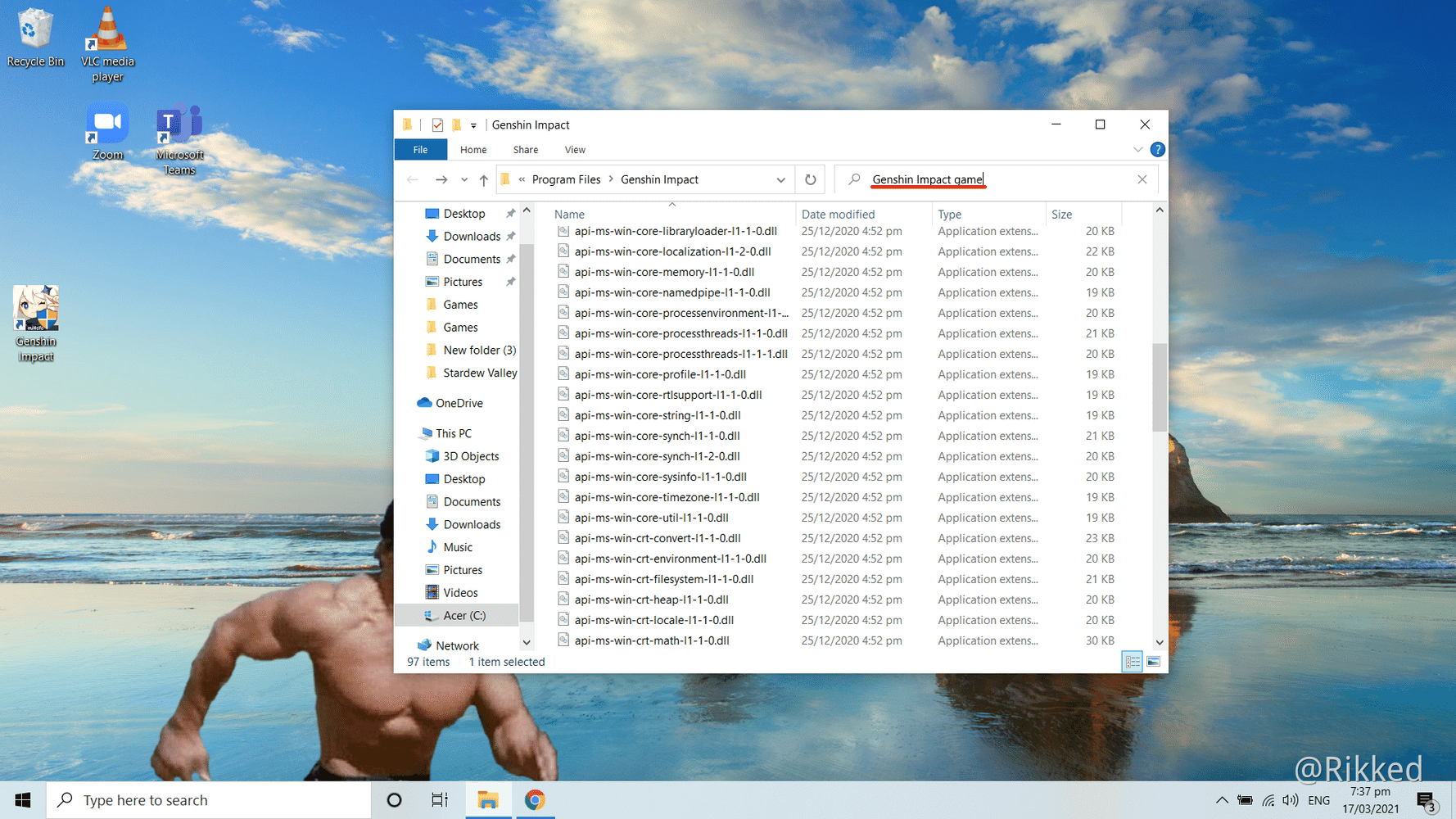Open the address bar history dropdown
Viewport: 1456px width, 819px height.
(780, 180)
